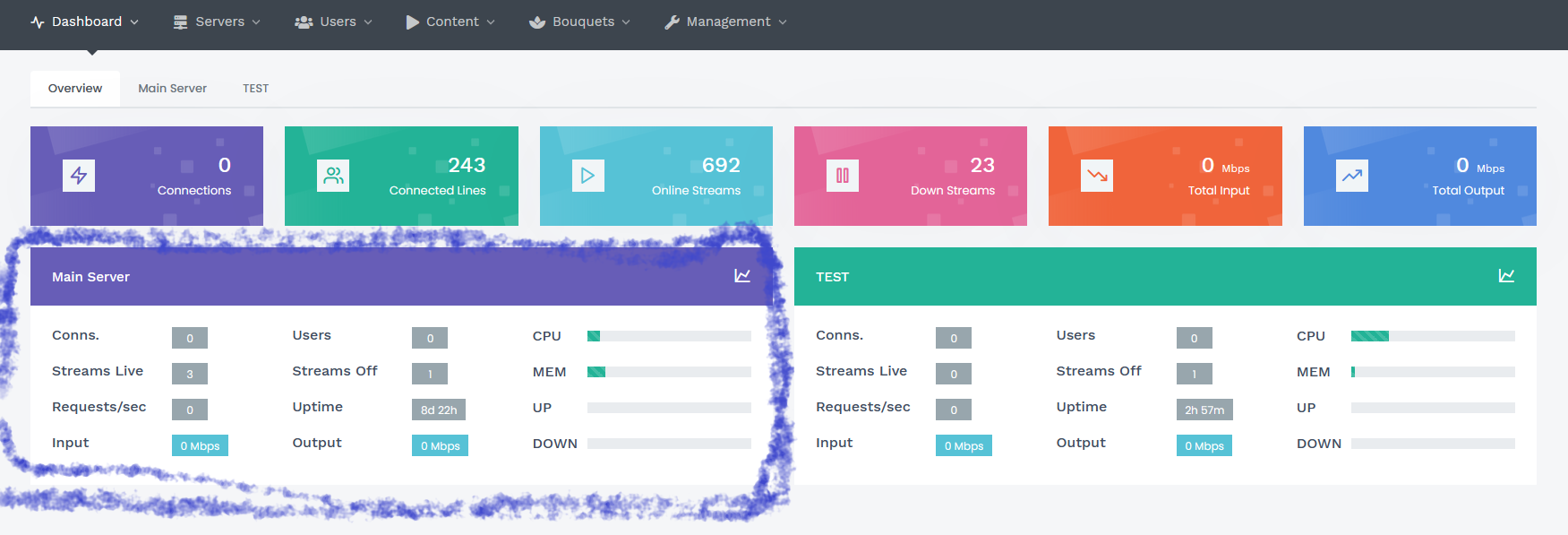This screenshot has width=1568, height=535.
Task: Open the Bouquets menu
Action: [x=580, y=22]
